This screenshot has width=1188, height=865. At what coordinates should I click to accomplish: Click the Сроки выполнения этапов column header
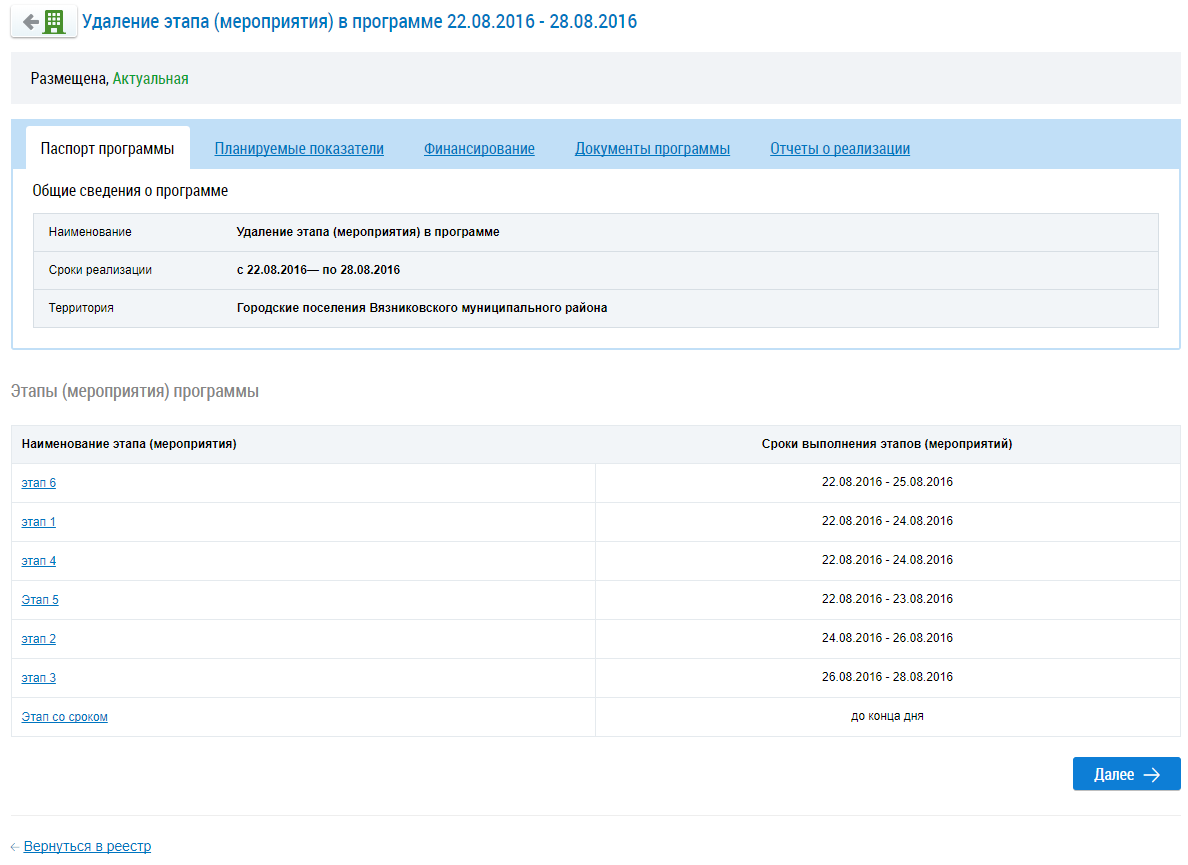[887, 444]
